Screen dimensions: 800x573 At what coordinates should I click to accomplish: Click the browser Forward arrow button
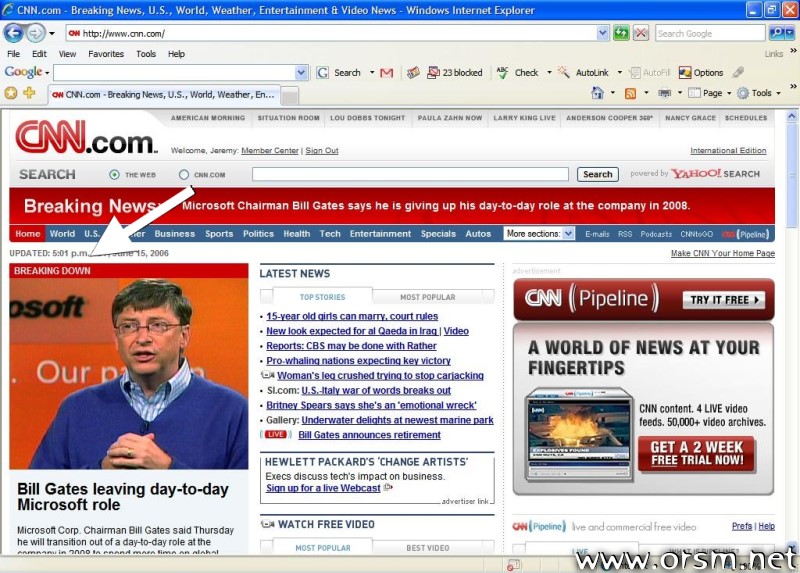(35, 34)
